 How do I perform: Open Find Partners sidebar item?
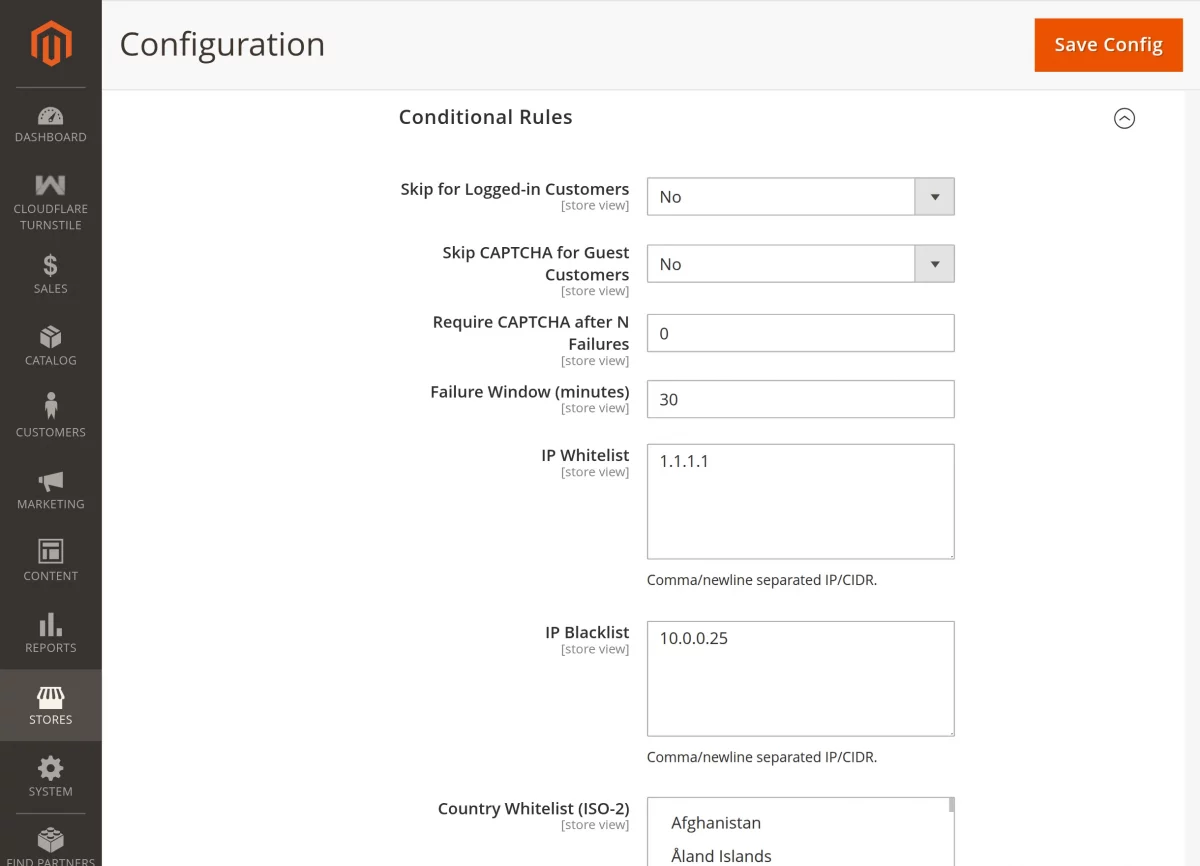click(50, 845)
